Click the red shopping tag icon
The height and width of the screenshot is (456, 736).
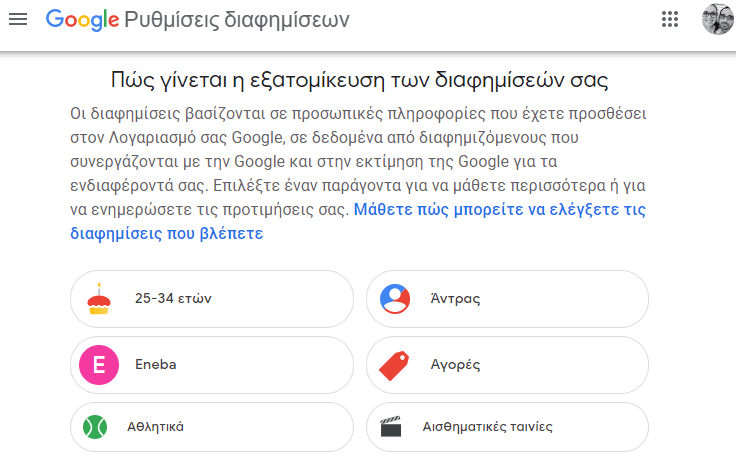coord(394,365)
